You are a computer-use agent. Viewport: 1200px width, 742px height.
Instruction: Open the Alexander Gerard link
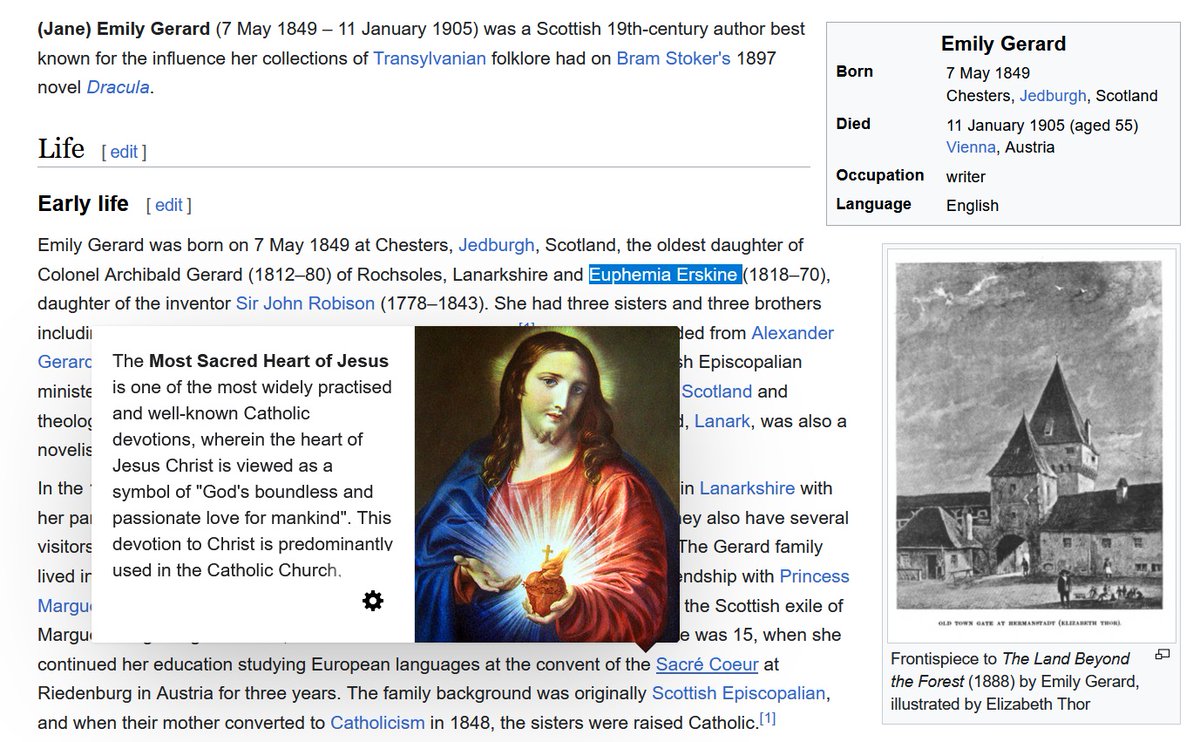coord(788,332)
